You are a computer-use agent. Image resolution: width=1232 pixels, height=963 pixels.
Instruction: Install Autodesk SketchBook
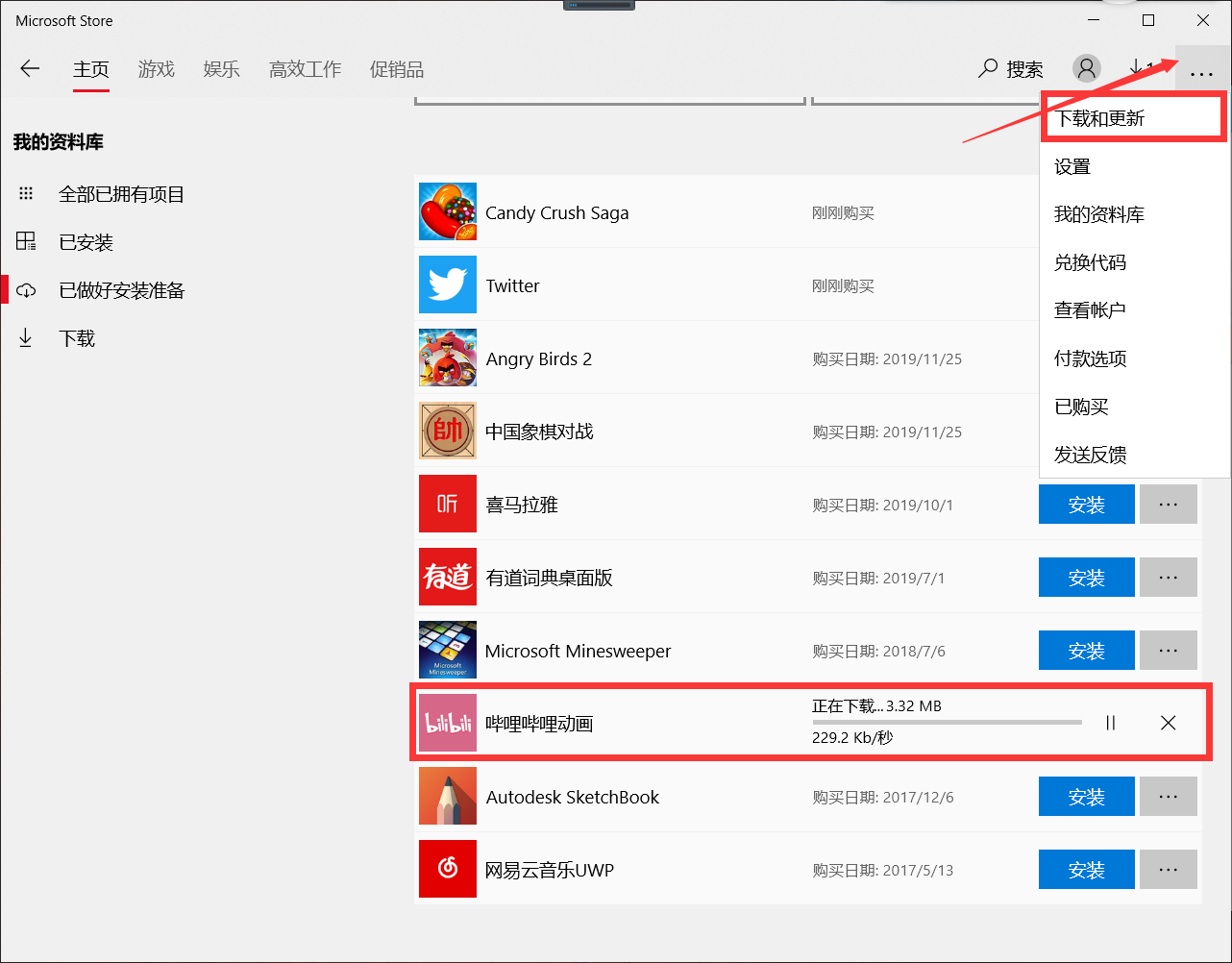click(x=1087, y=796)
